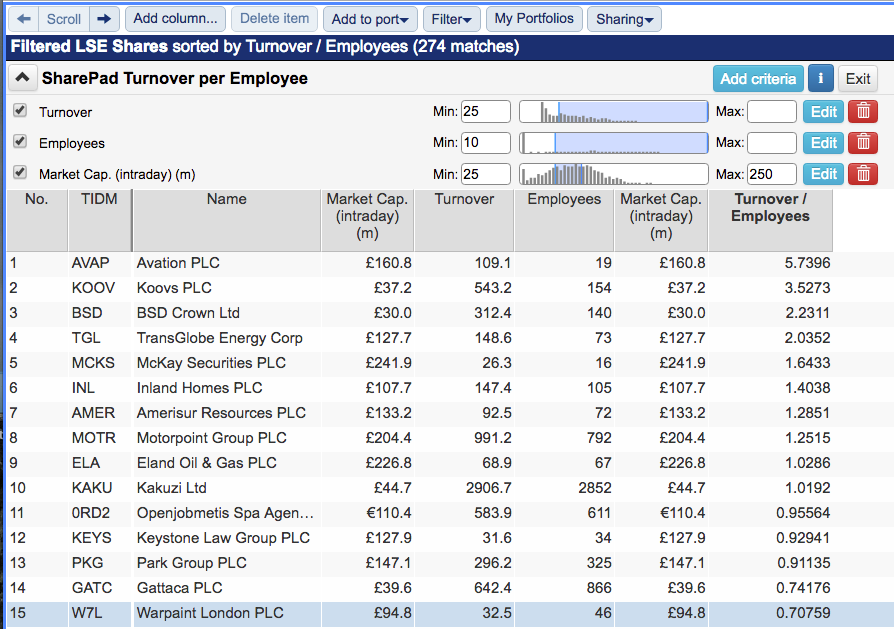Select the Inland Homes PLC row name
The image size is (894, 629).
200,388
